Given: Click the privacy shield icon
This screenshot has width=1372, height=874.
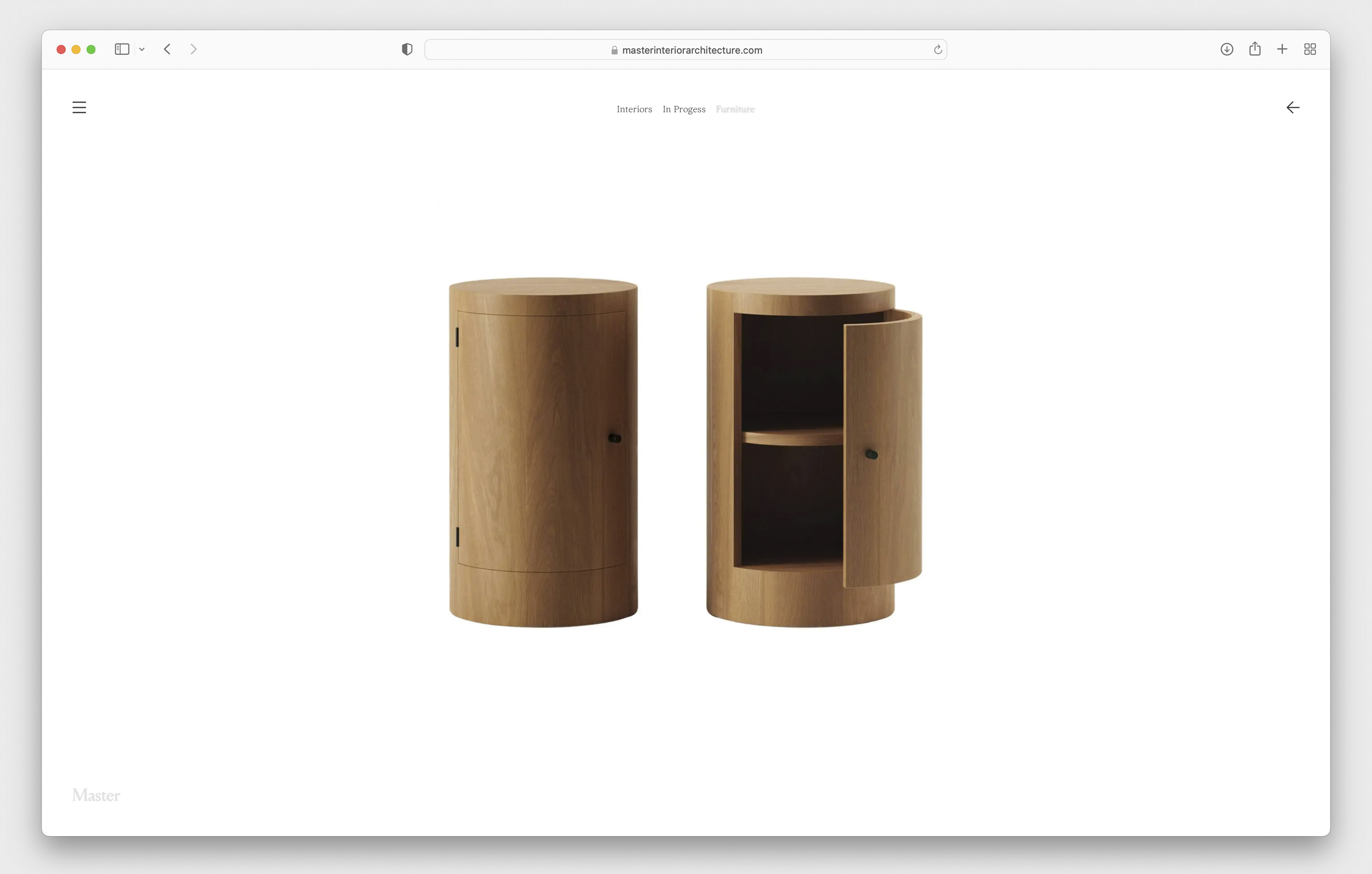Looking at the screenshot, I should (x=407, y=49).
